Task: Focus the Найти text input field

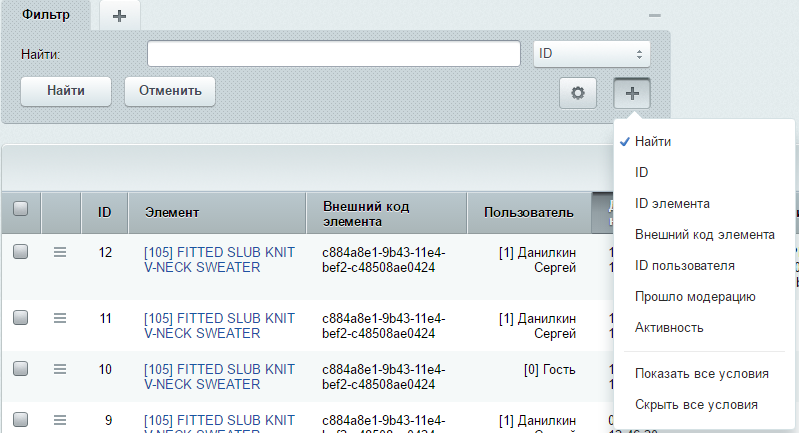Action: click(334, 53)
